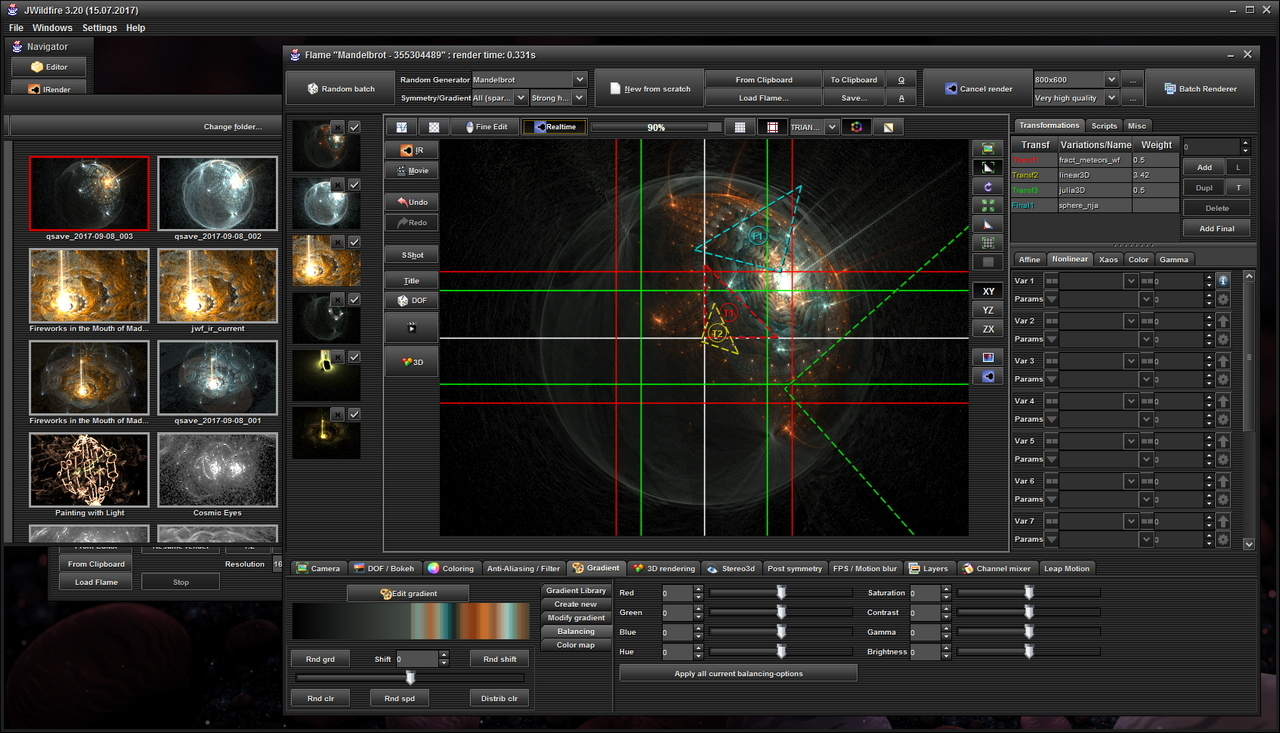The height and width of the screenshot is (733, 1280).
Task: Open the Windows menu
Action: point(52,28)
